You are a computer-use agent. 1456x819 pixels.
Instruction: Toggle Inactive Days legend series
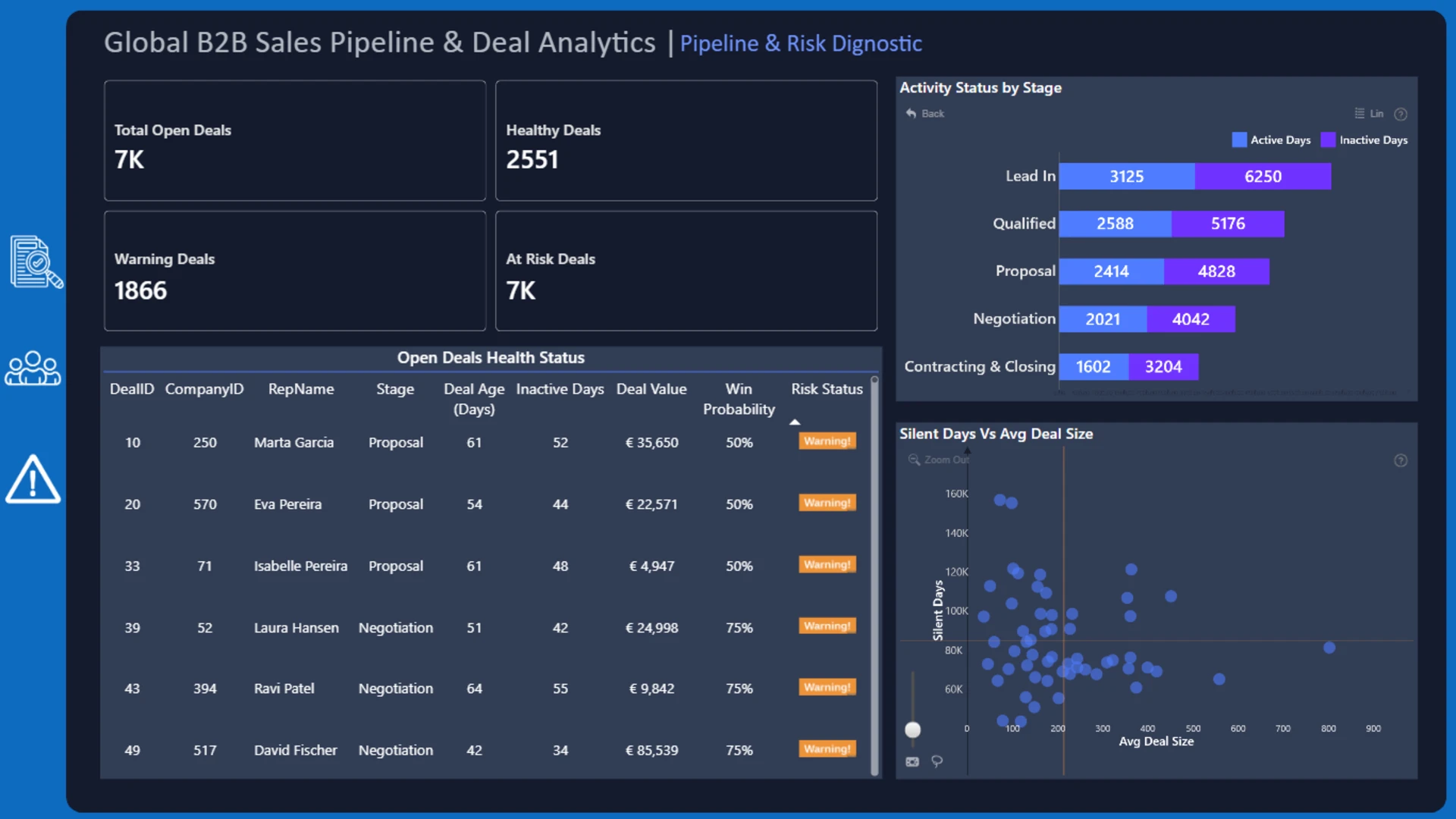1364,140
